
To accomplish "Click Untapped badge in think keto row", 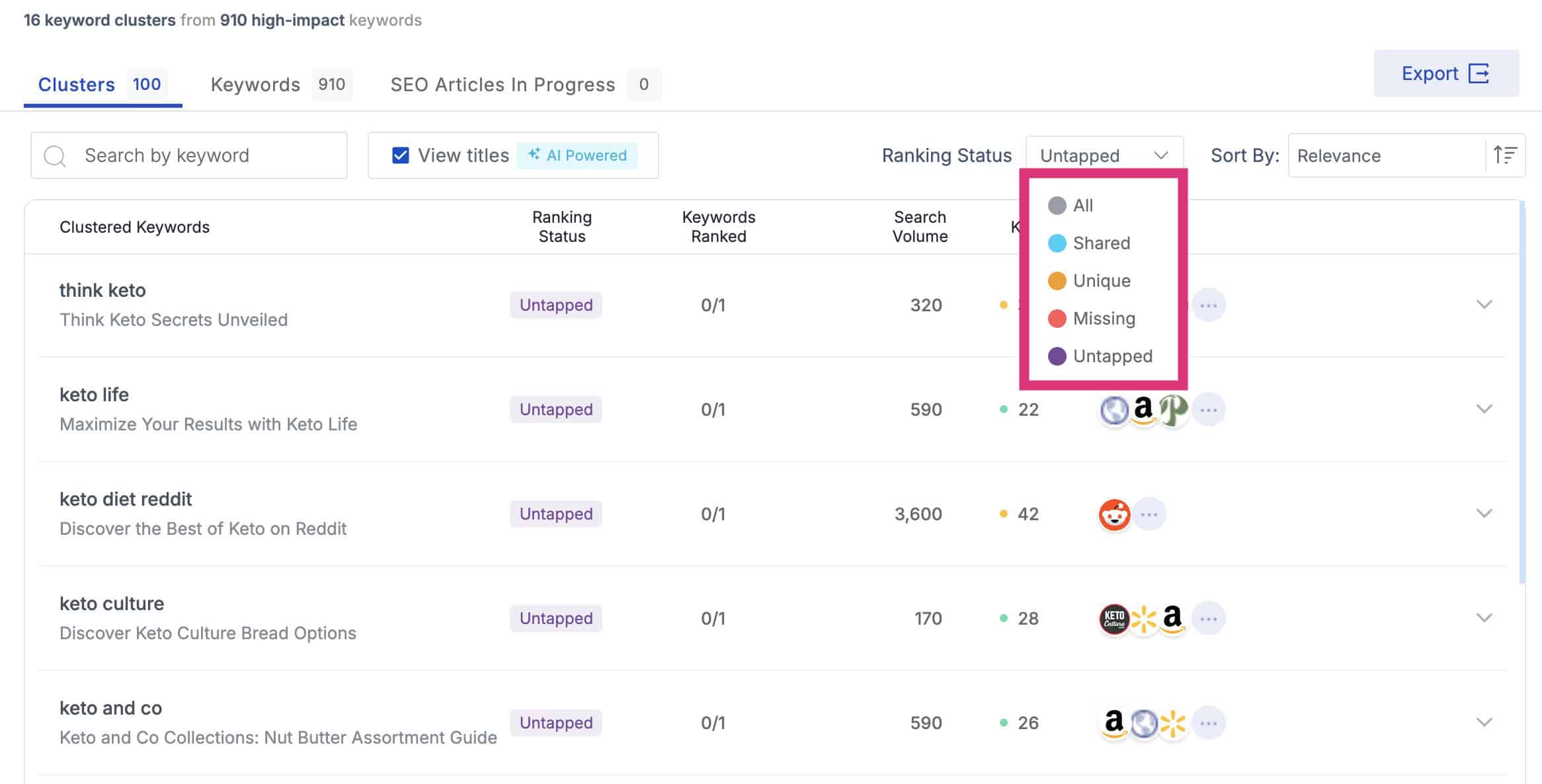I will coord(556,305).
